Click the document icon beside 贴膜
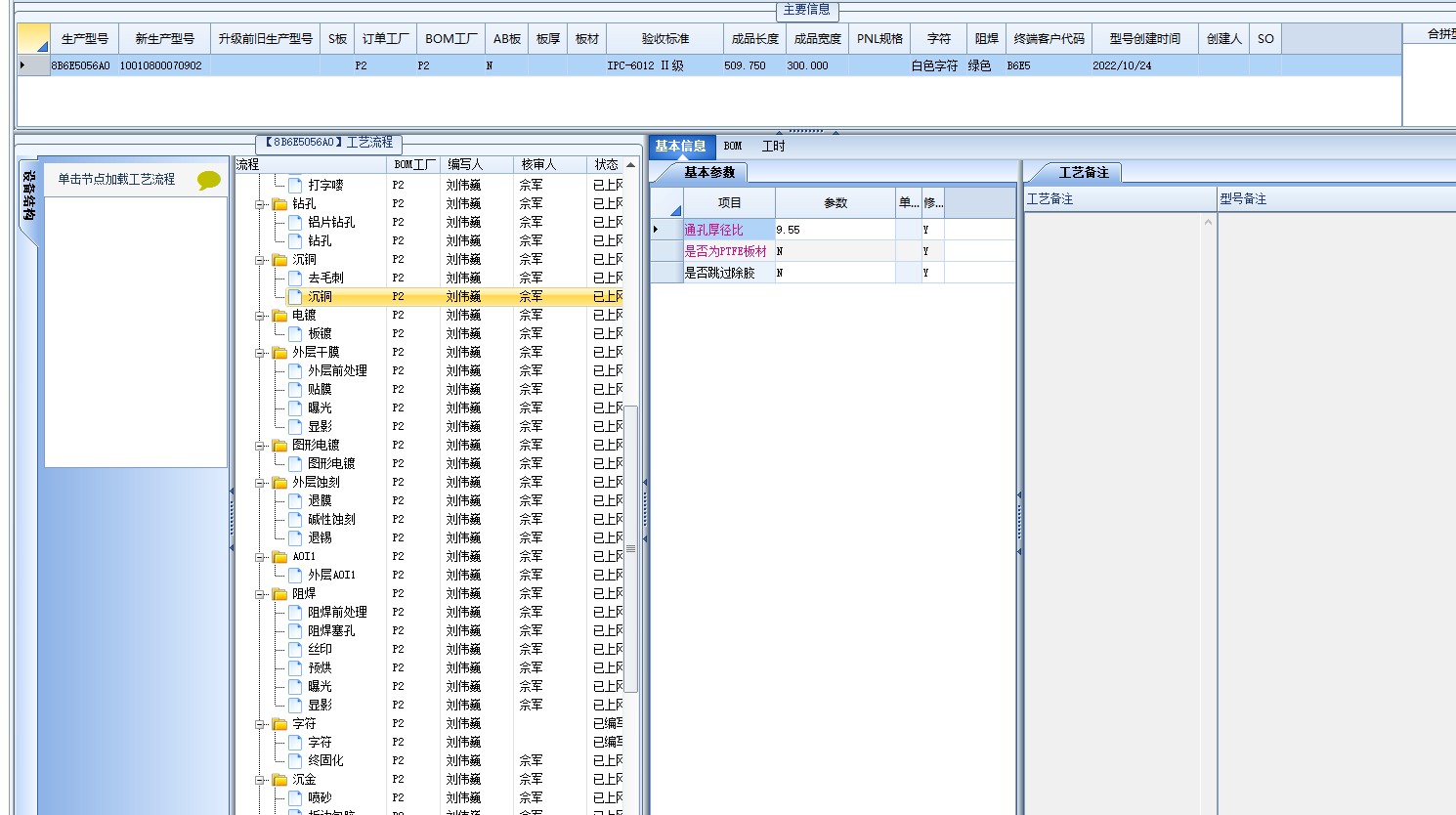 (x=295, y=389)
